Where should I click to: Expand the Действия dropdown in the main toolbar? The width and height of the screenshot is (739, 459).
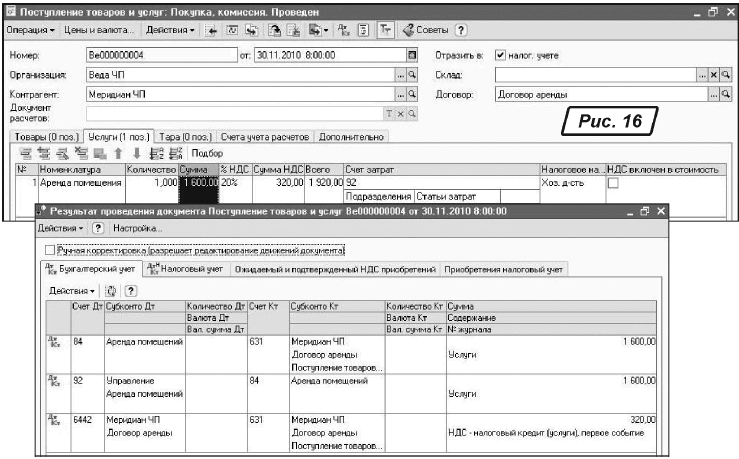point(170,31)
